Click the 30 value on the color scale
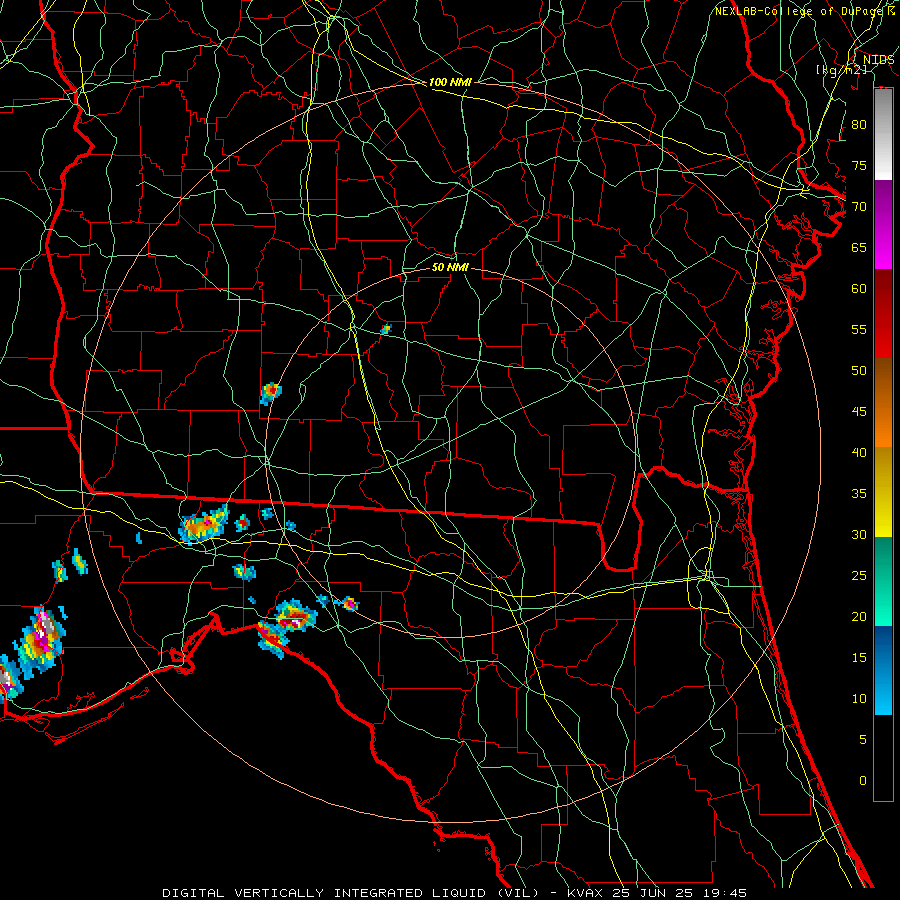 859,534
